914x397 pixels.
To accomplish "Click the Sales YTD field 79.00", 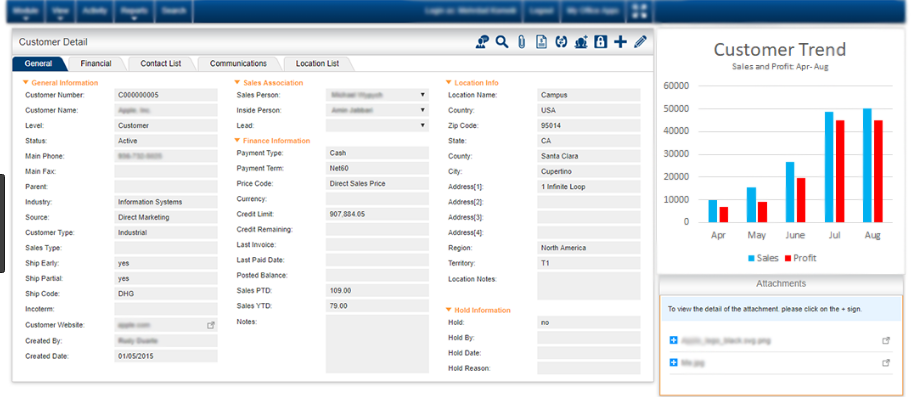I will 377,305.
